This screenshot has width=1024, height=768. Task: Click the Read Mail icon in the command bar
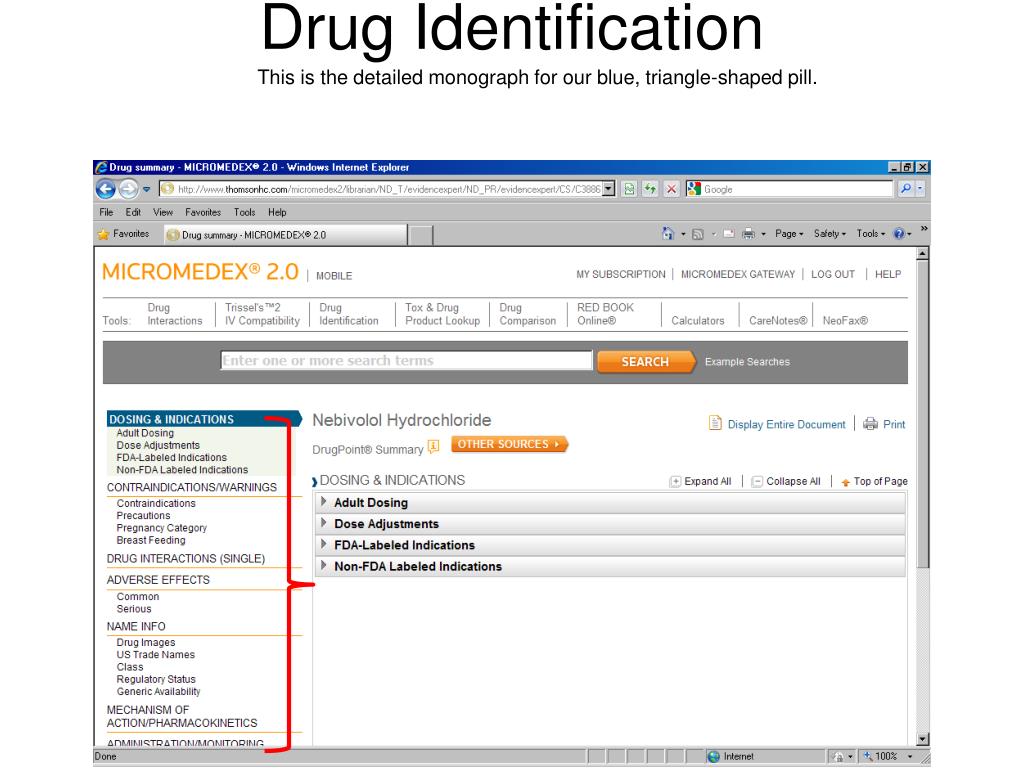[729, 234]
